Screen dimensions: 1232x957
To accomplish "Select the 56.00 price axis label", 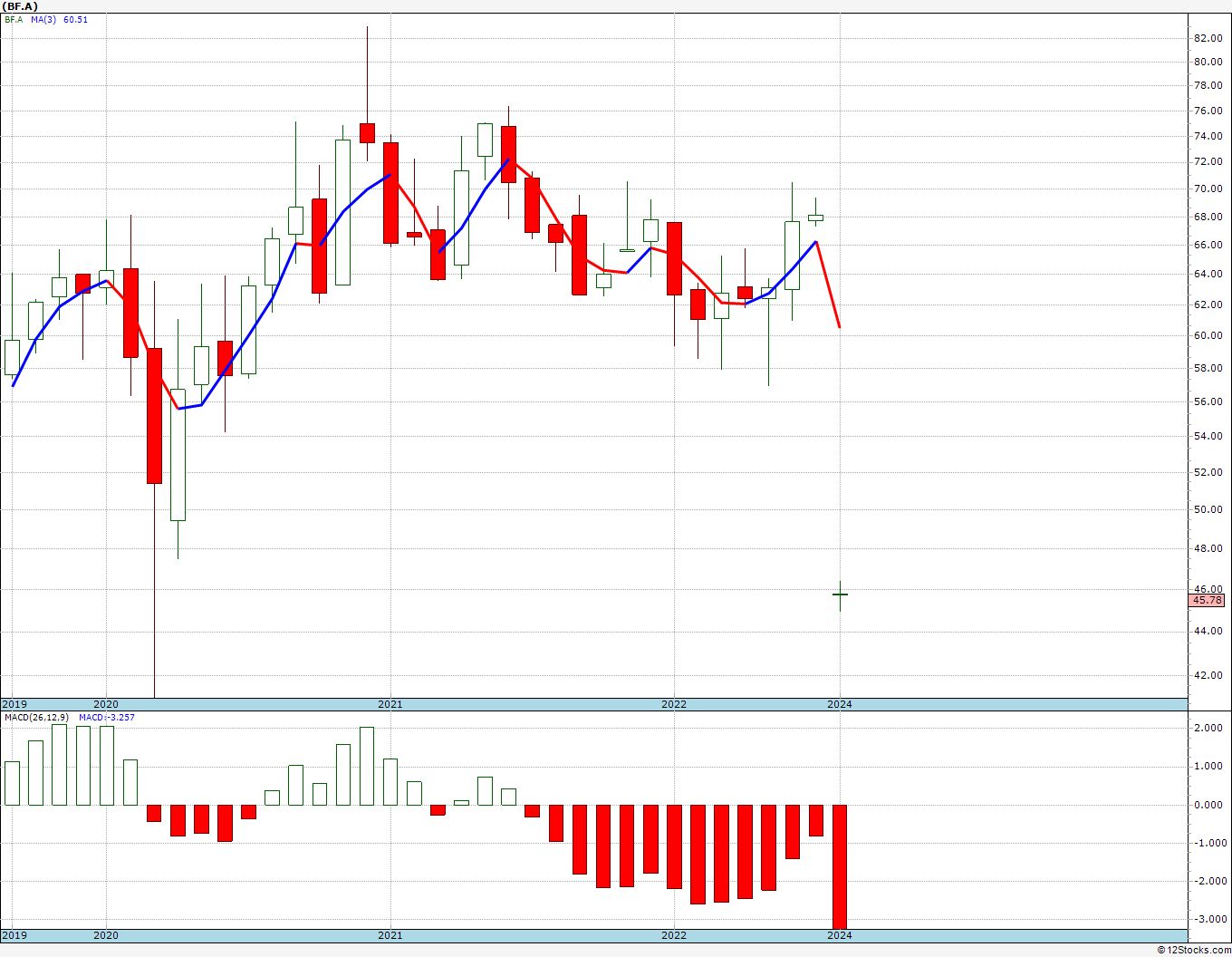I will (x=1208, y=401).
